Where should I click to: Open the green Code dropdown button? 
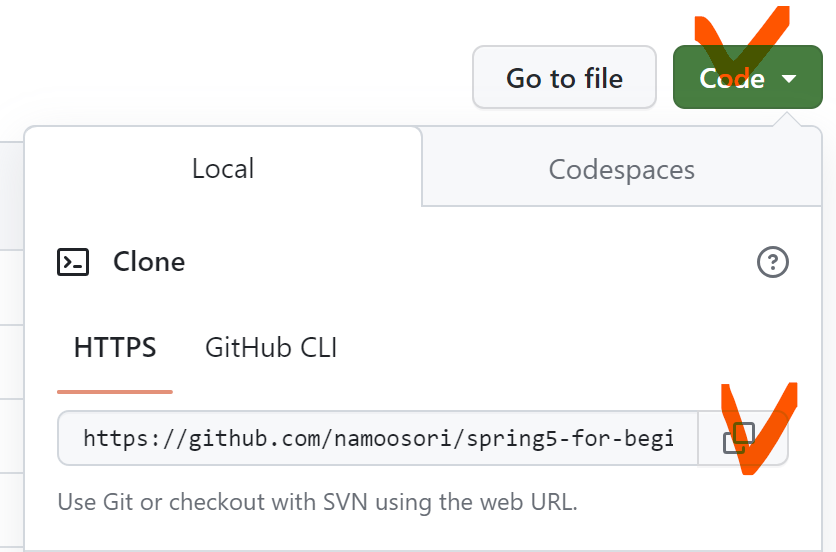747,77
